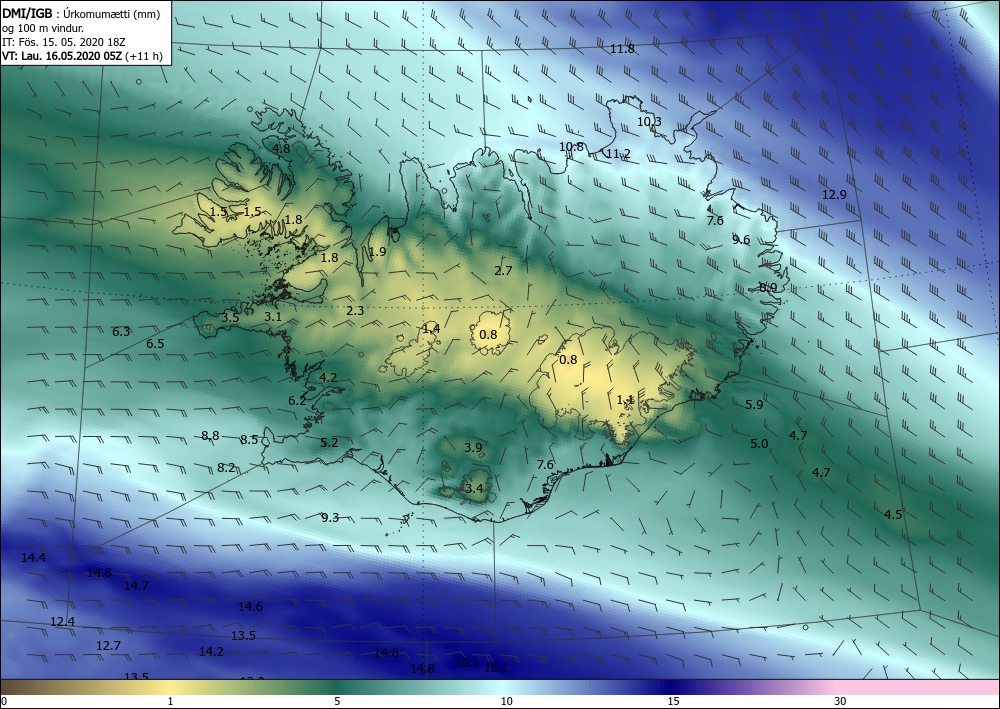
Task: Click the title text 'DMI/IGB : Úrkomumætti (mm)'
Action: [80, 13]
